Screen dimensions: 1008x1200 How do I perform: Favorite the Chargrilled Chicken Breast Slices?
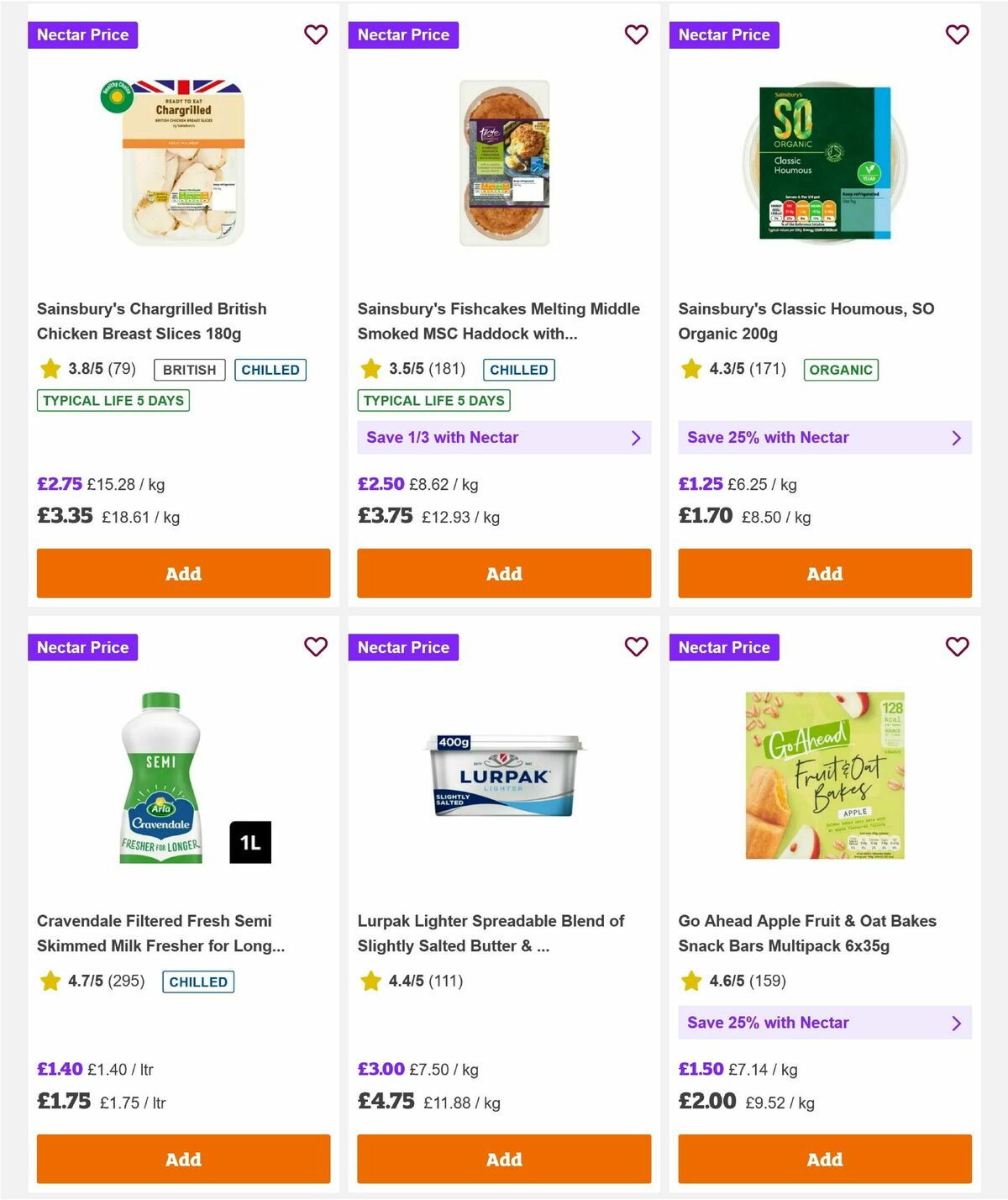(316, 34)
